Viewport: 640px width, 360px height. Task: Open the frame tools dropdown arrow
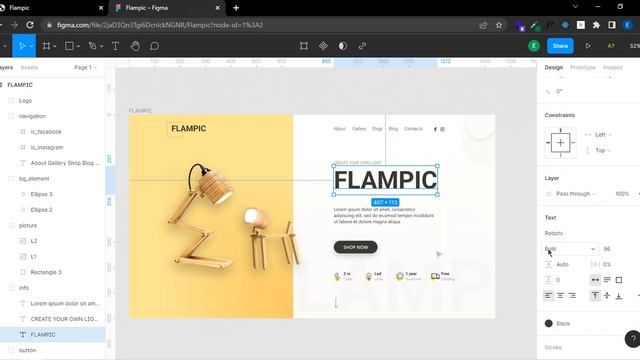(55, 46)
